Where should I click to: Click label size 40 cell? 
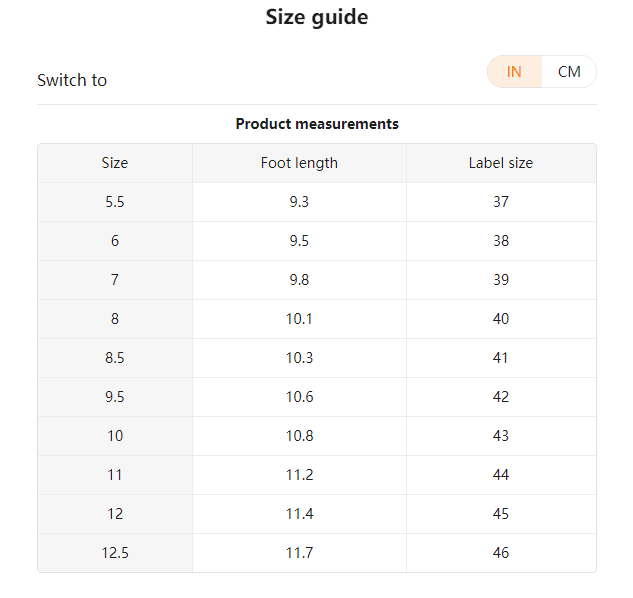click(501, 319)
